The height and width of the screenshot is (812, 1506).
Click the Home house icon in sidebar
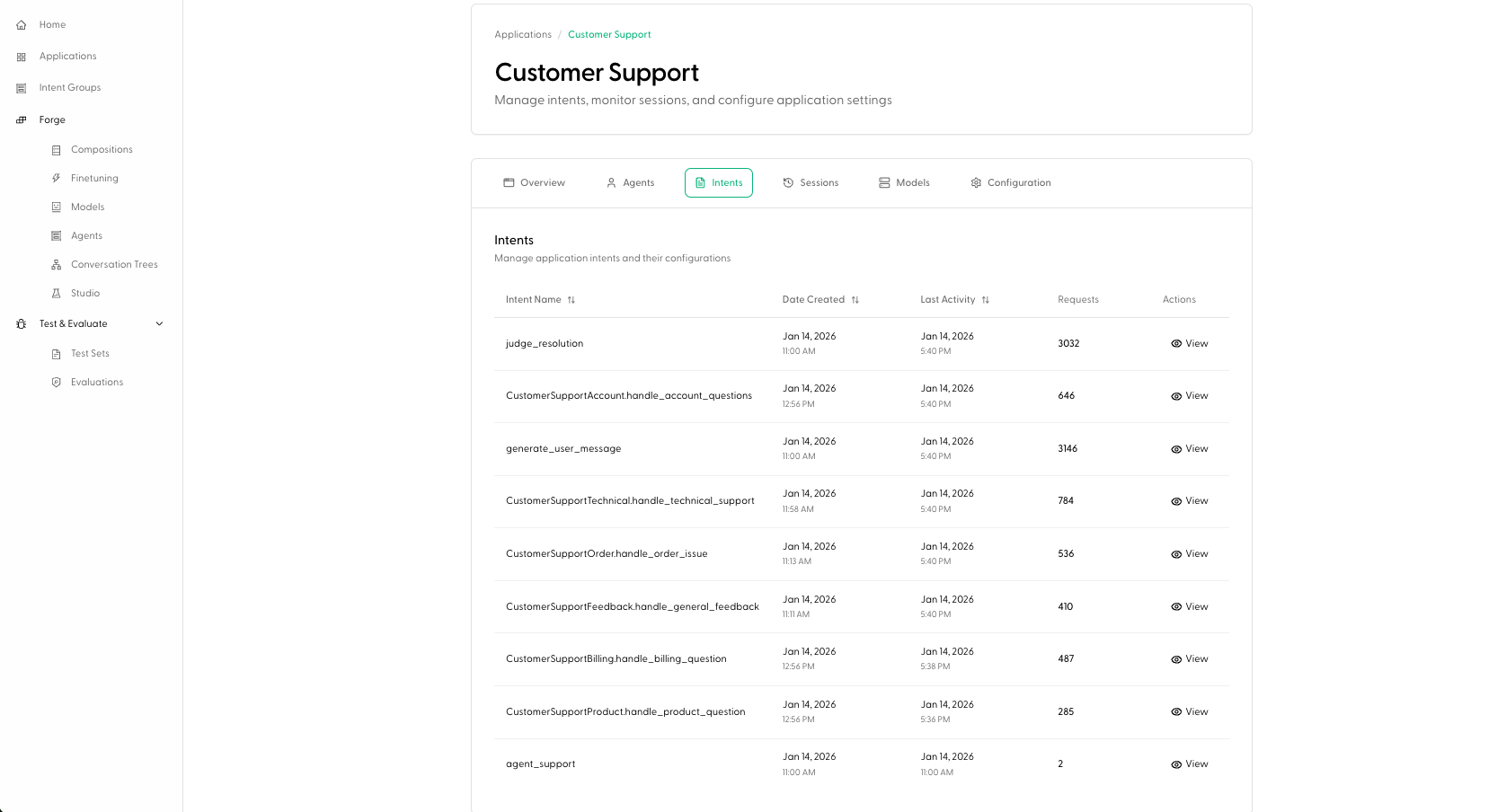tap(22, 25)
